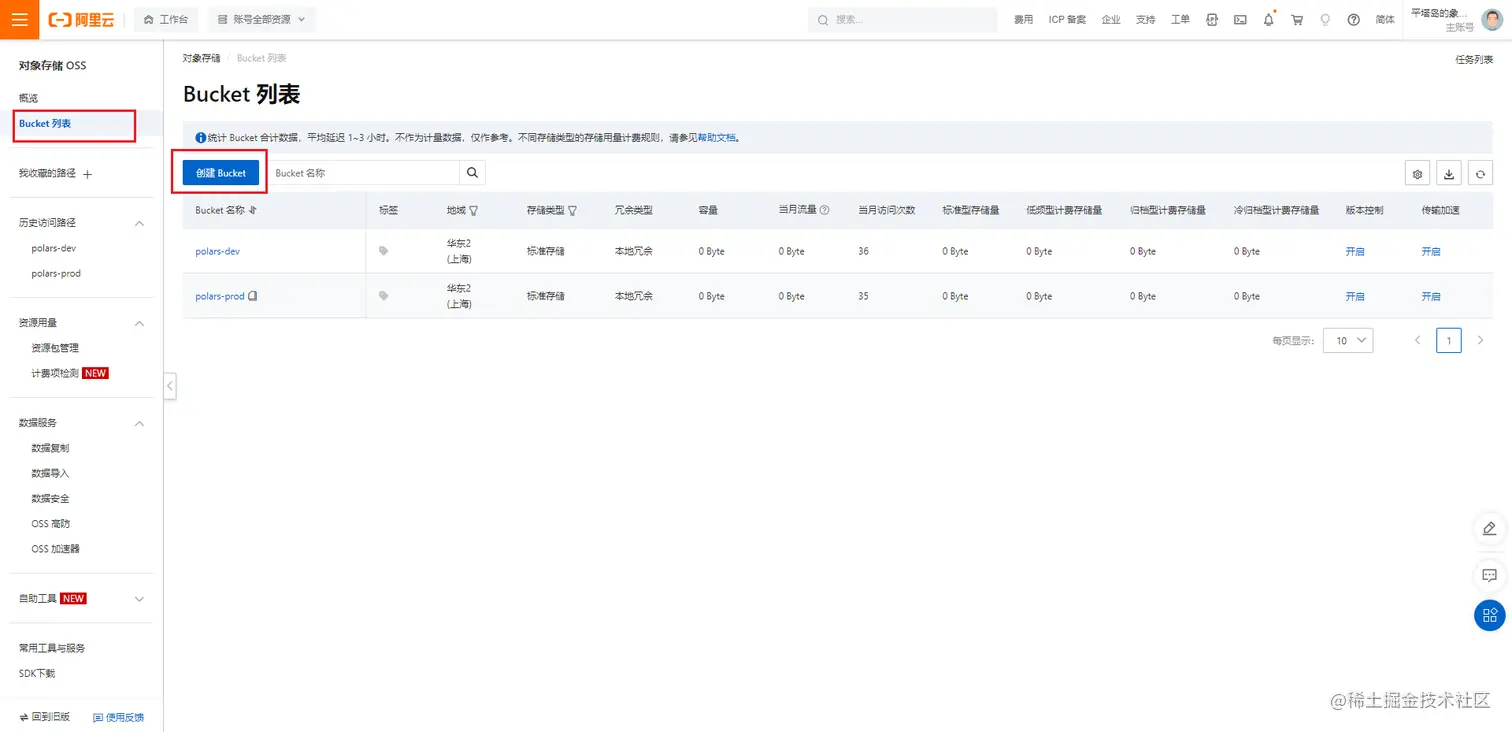
Task: Open SDK下载
Action: [x=37, y=673]
